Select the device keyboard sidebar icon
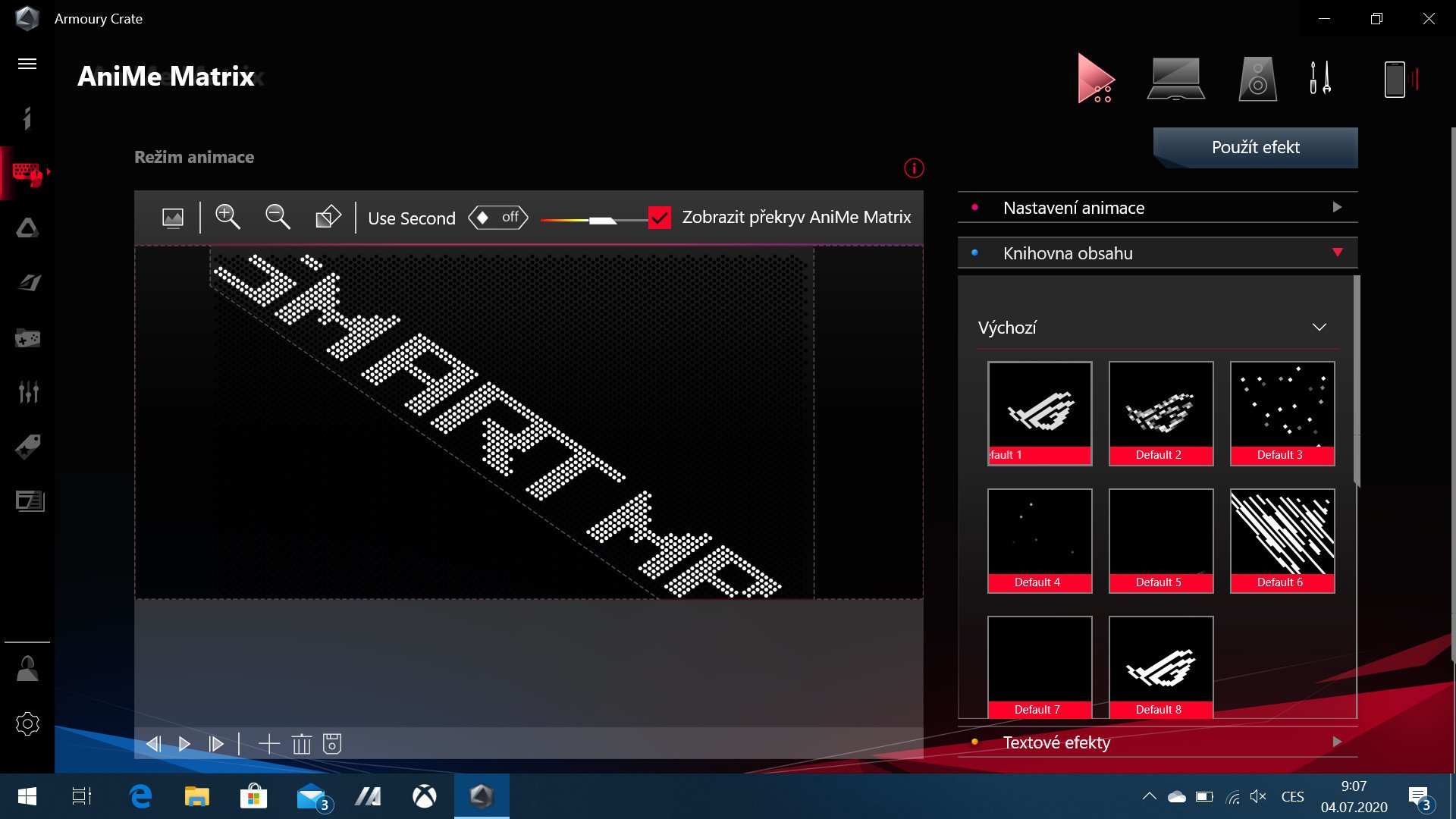The height and width of the screenshot is (819, 1456). coord(27,174)
